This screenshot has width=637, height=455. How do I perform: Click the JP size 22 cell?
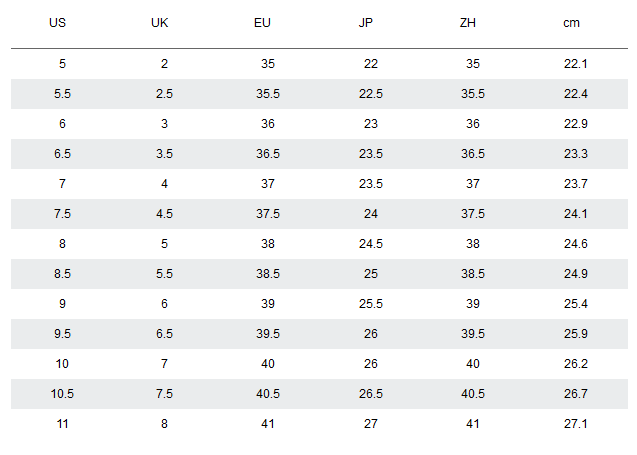pos(371,64)
